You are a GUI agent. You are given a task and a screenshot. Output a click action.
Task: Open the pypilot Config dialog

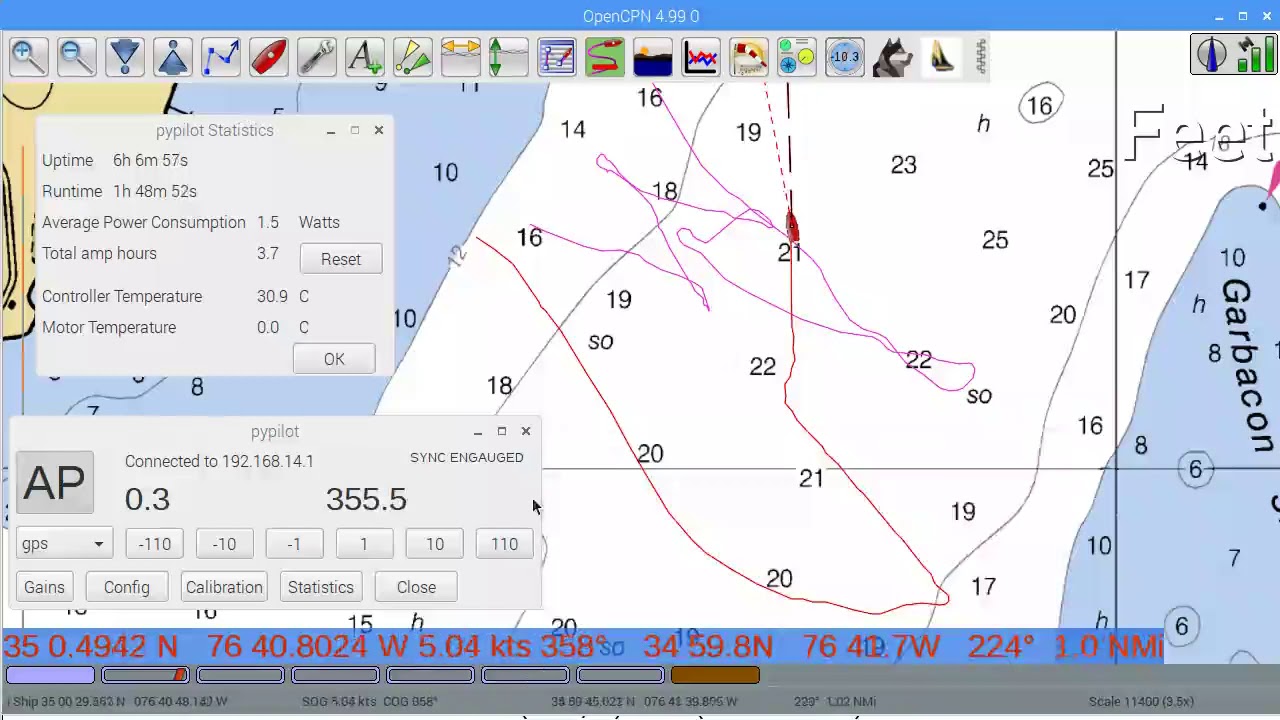pos(127,587)
